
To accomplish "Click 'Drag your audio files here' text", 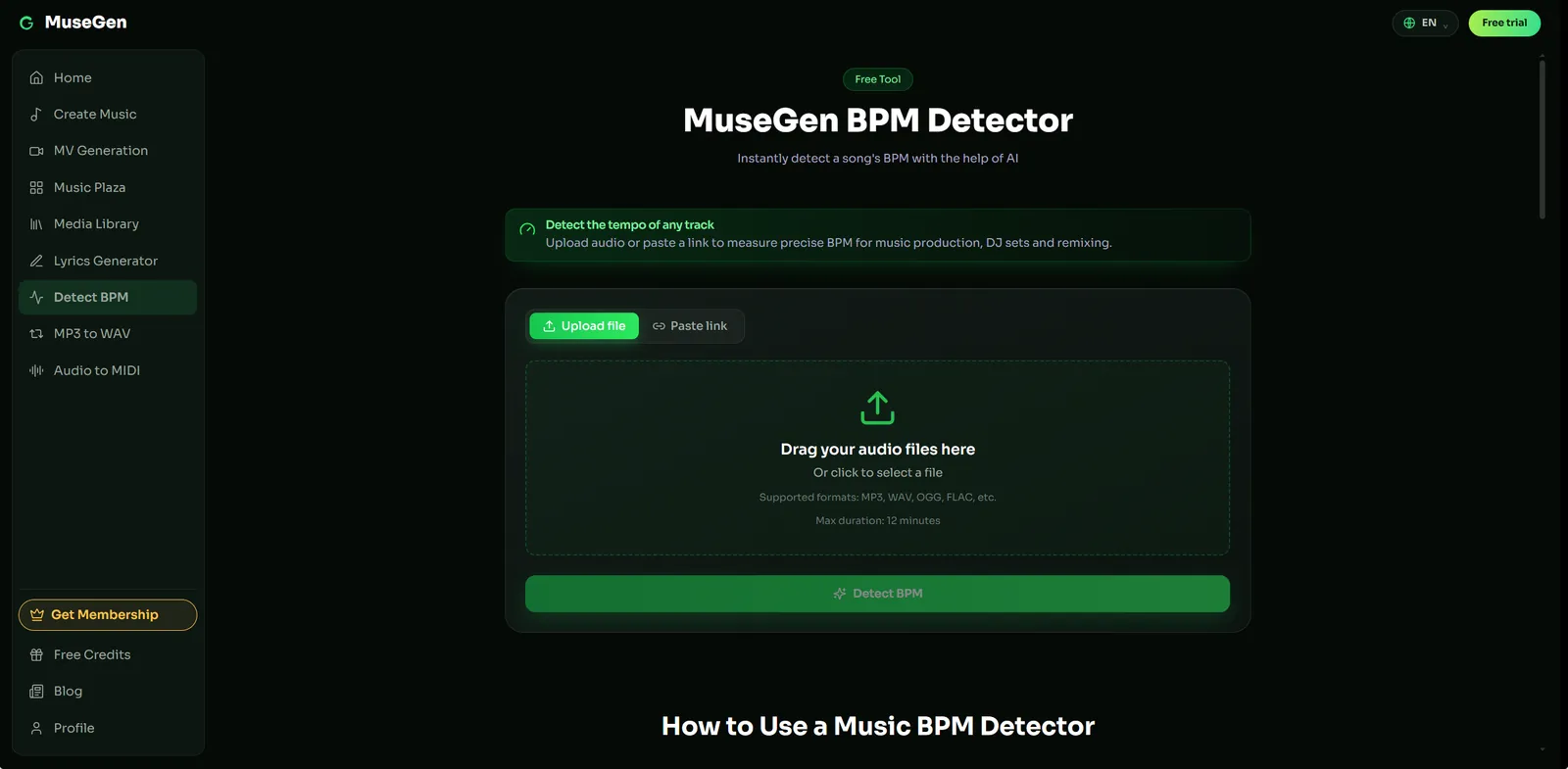I will pos(878,449).
